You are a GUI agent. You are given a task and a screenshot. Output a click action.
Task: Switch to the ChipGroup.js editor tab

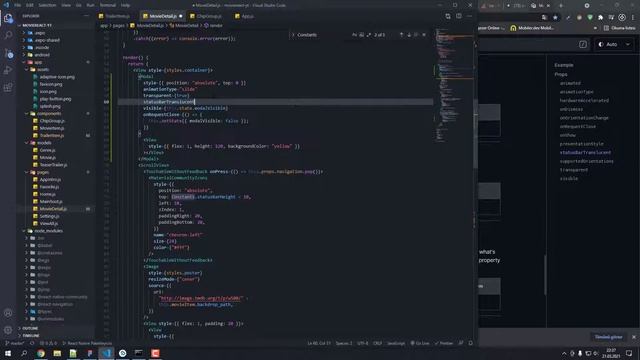point(209,16)
